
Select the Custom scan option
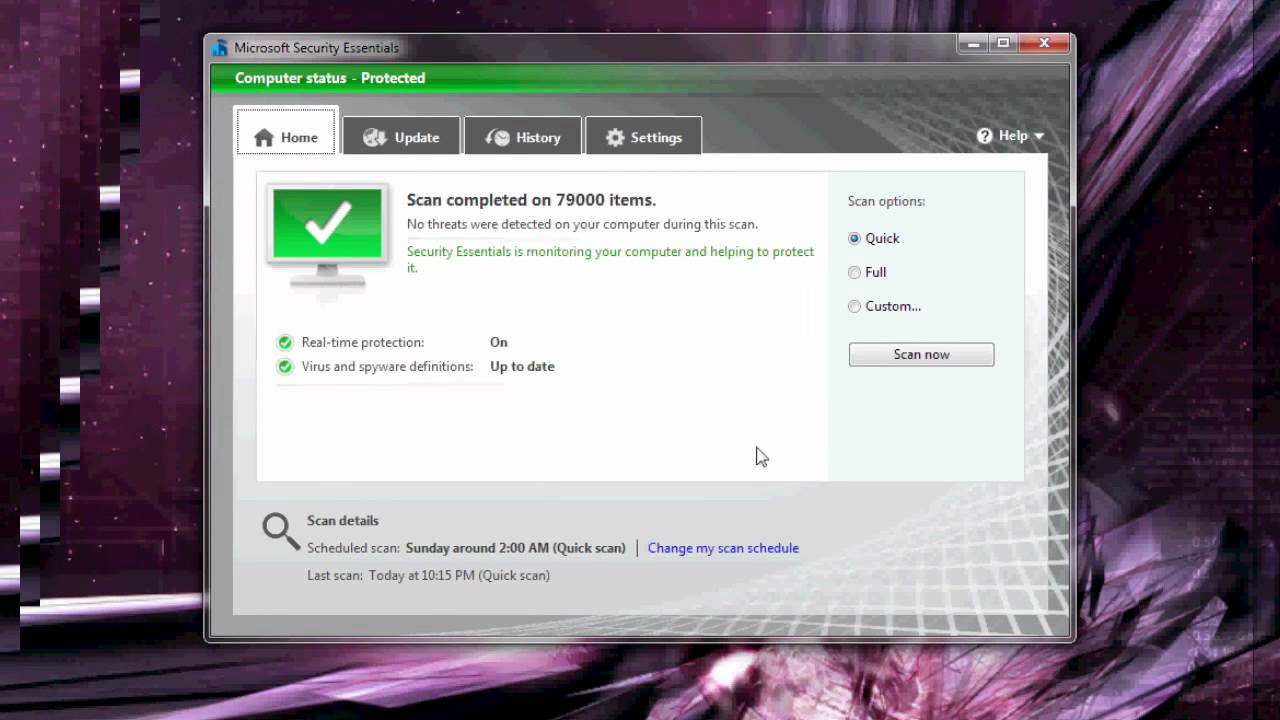point(854,306)
